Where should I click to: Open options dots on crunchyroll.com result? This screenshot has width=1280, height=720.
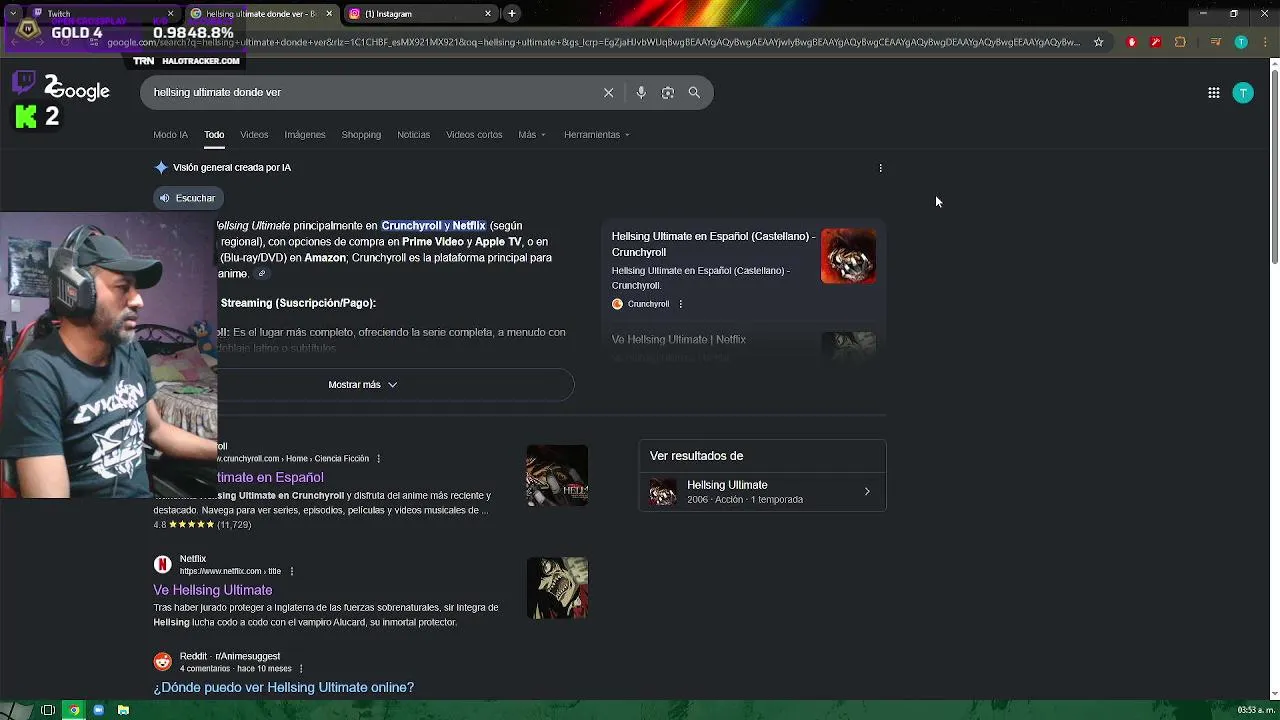[x=378, y=459]
